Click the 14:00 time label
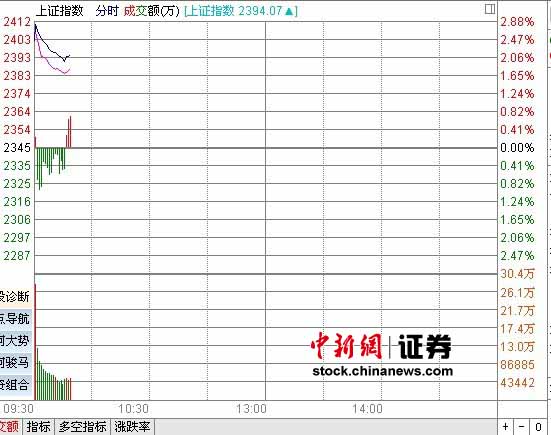Screen dimensions: 551x435 click(x=367, y=409)
